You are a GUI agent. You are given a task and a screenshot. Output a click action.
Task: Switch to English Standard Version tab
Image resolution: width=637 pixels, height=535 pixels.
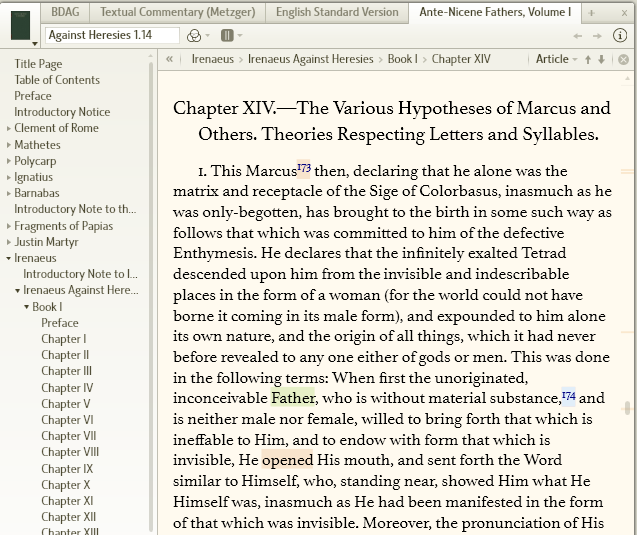pyautogui.click(x=337, y=12)
